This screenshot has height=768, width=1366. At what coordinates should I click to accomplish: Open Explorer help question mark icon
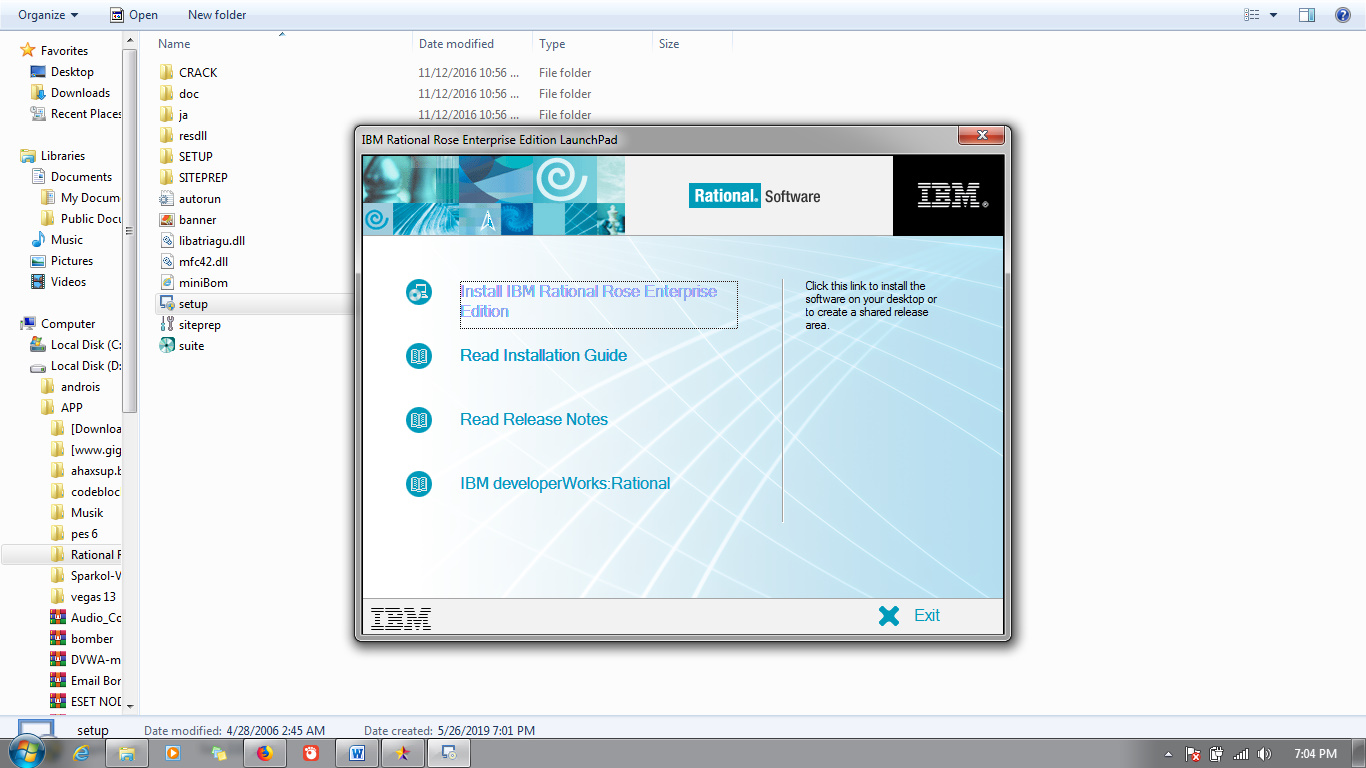tap(1342, 15)
